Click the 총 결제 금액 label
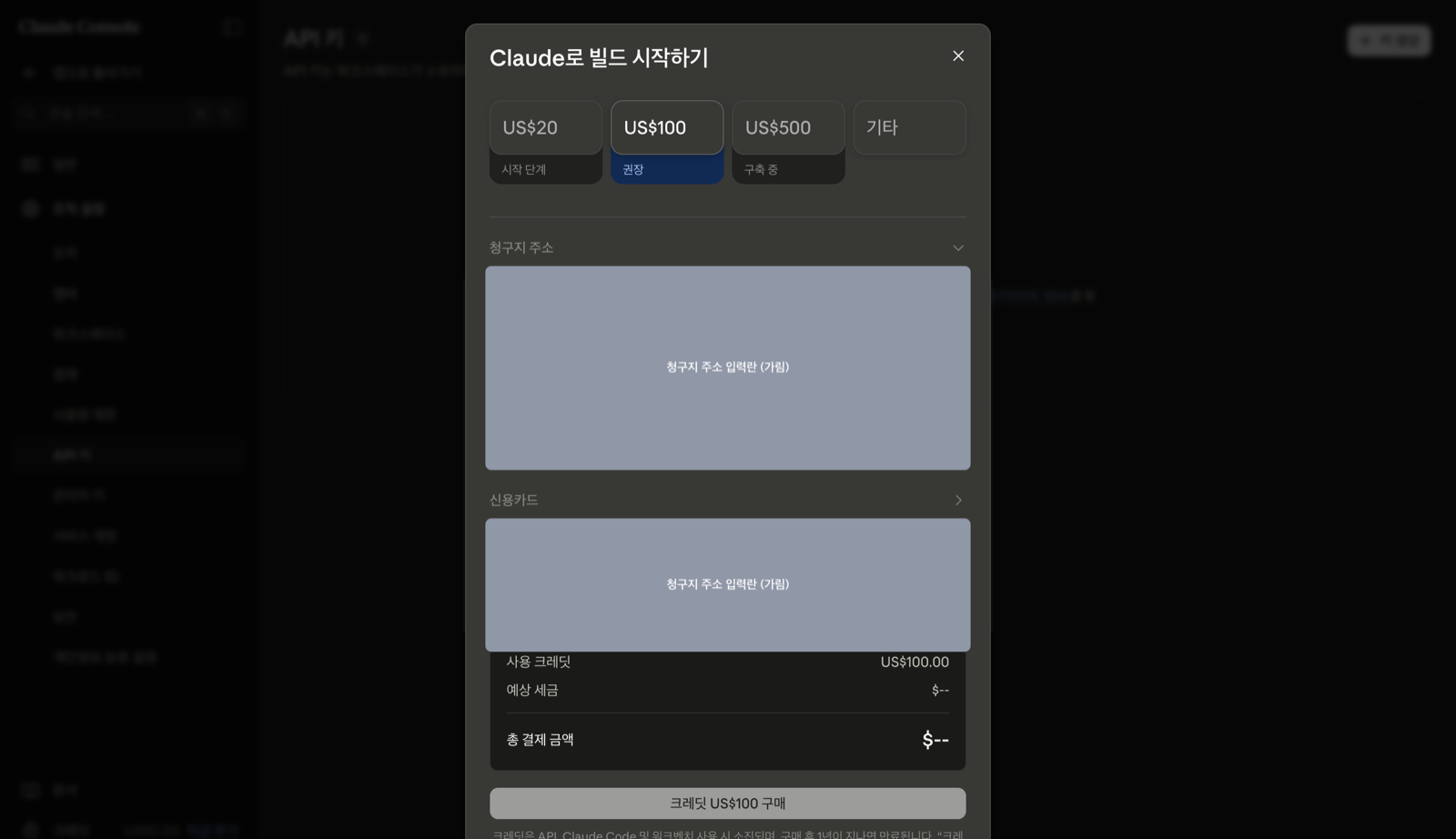 [x=541, y=740]
